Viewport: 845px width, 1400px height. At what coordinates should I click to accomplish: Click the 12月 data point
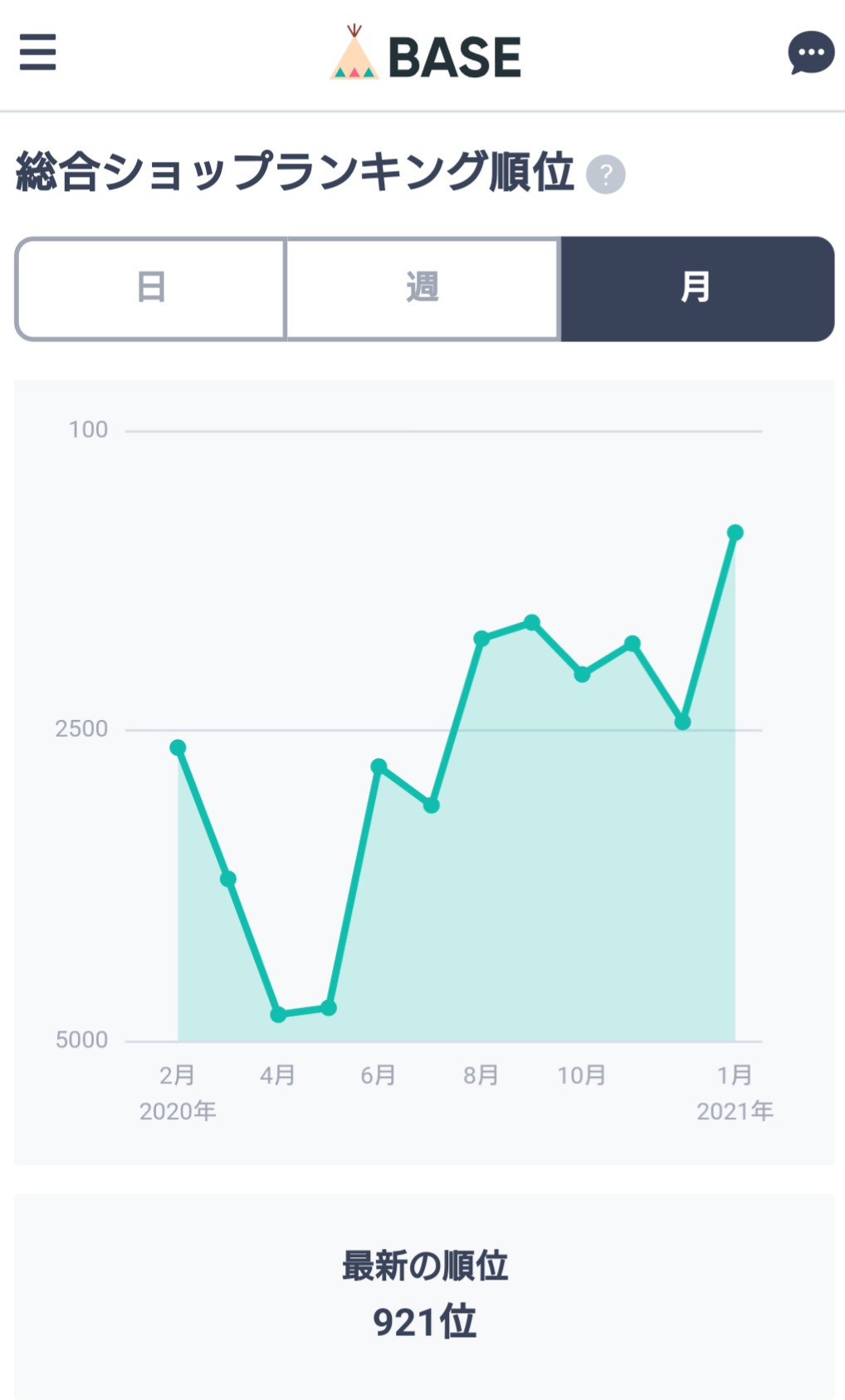click(683, 722)
